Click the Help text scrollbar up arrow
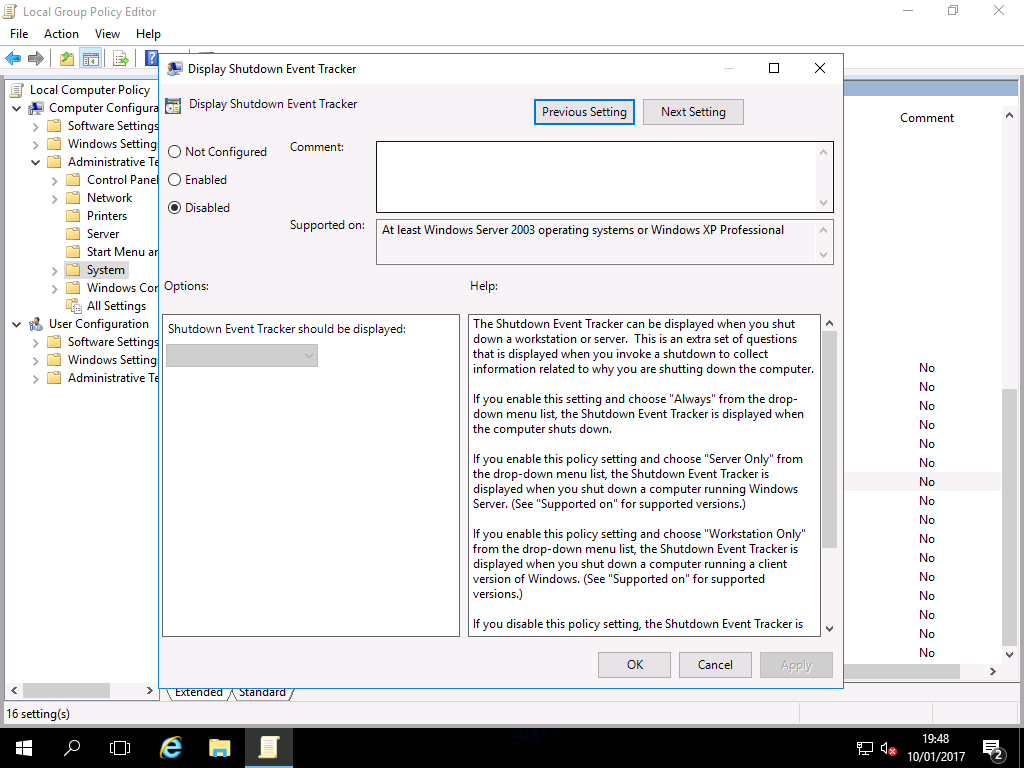The width and height of the screenshot is (1024, 768). click(x=829, y=323)
